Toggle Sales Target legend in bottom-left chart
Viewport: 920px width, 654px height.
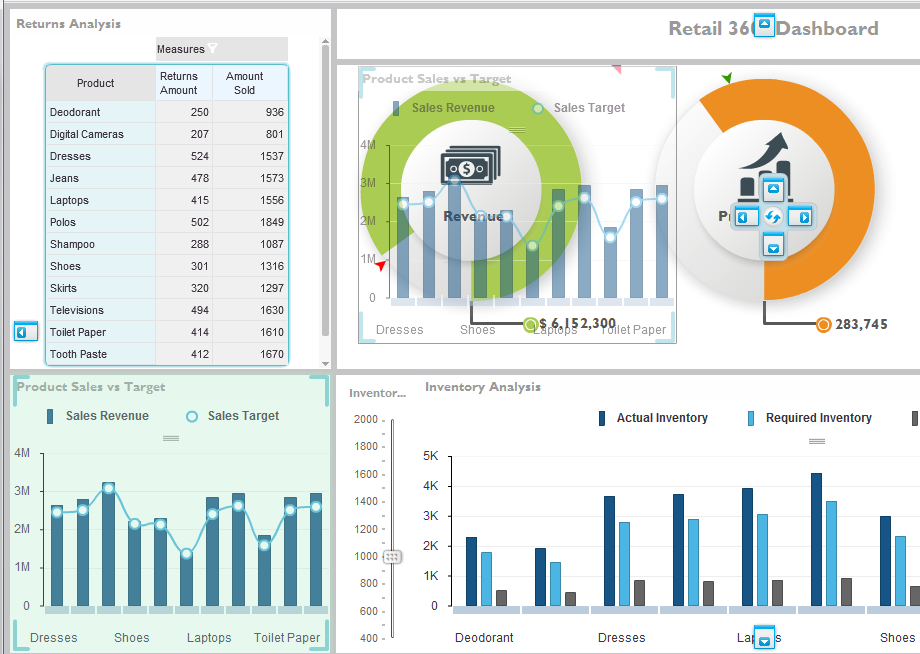234,416
